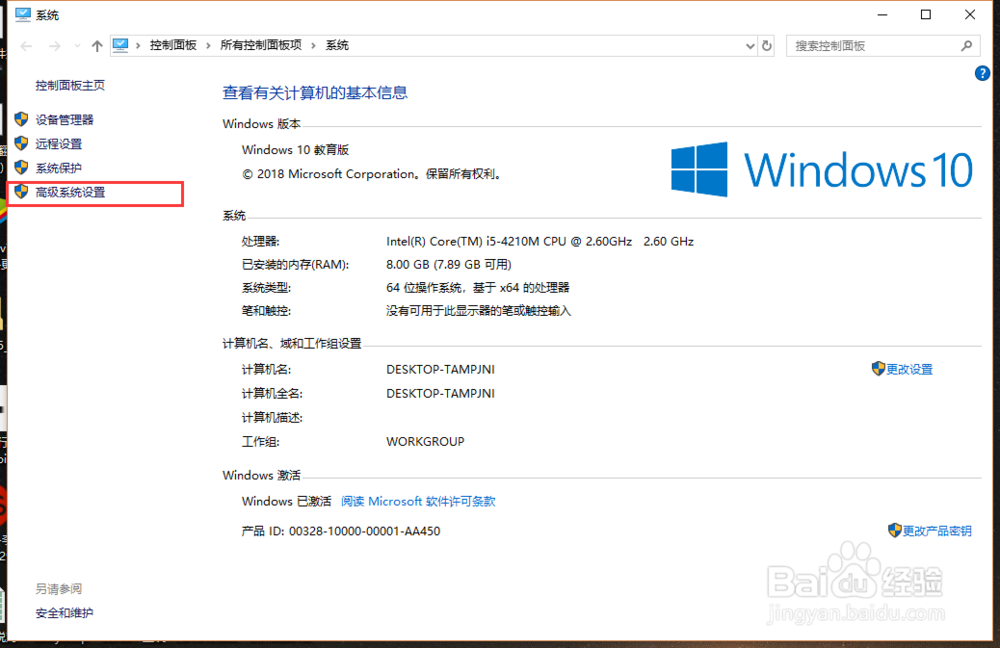This screenshot has width=1000, height=648.
Task: Click the Windows 10 logo
Action: point(821,170)
